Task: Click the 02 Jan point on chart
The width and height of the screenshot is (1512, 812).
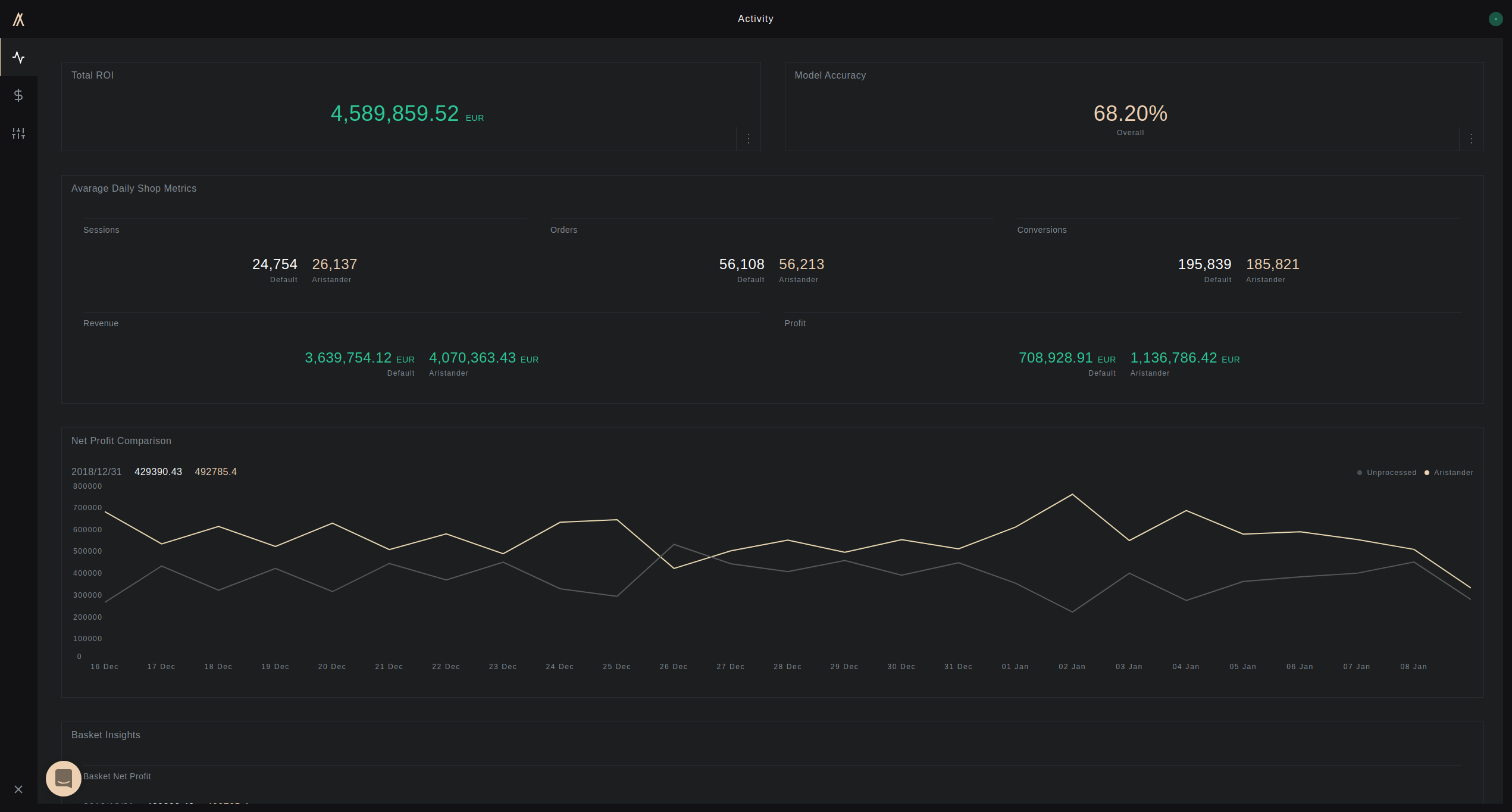Action: click(1072, 495)
